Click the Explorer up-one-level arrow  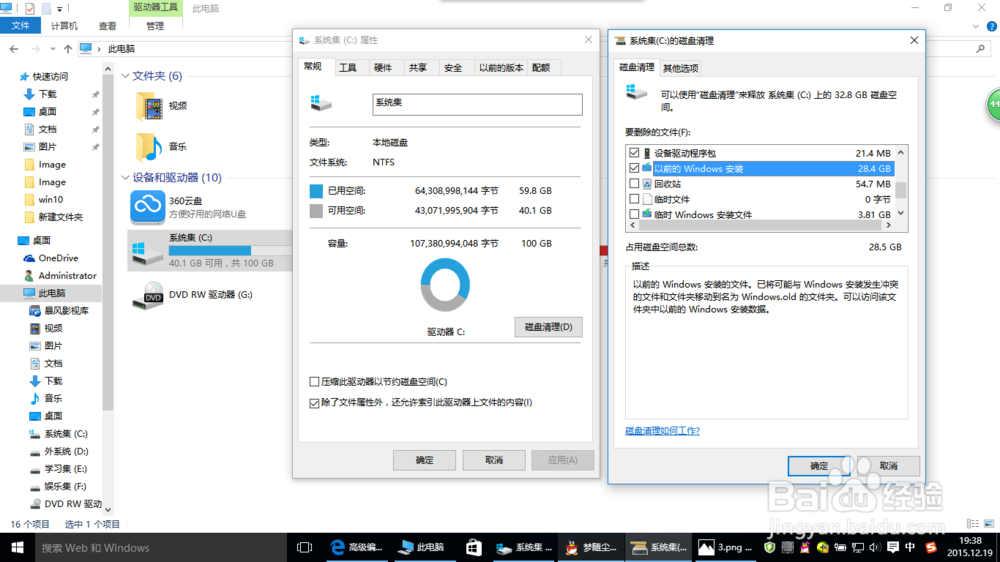tap(68, 48)
